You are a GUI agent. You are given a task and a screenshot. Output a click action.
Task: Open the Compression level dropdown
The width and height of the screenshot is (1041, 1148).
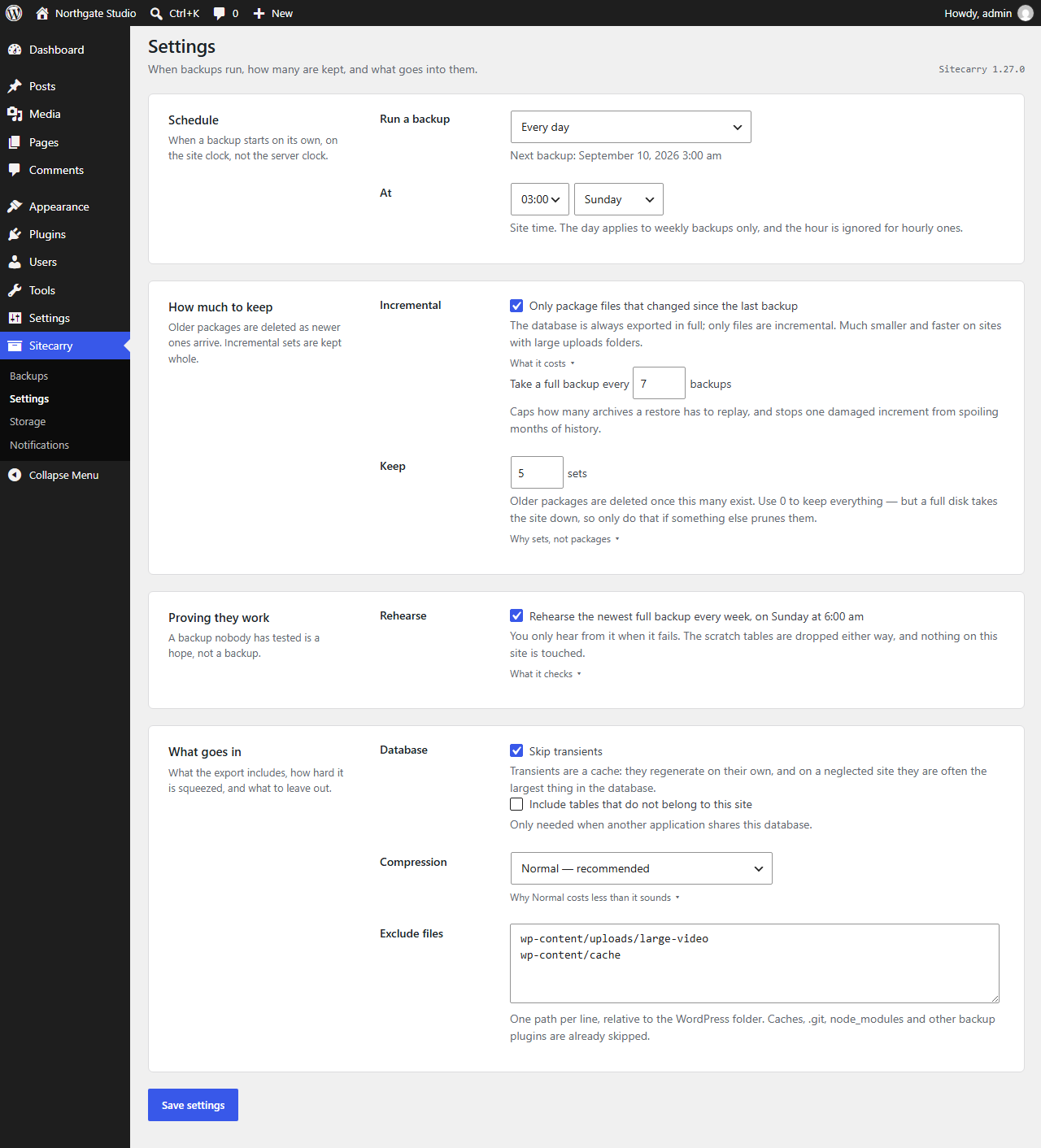[x=642, y=868]
